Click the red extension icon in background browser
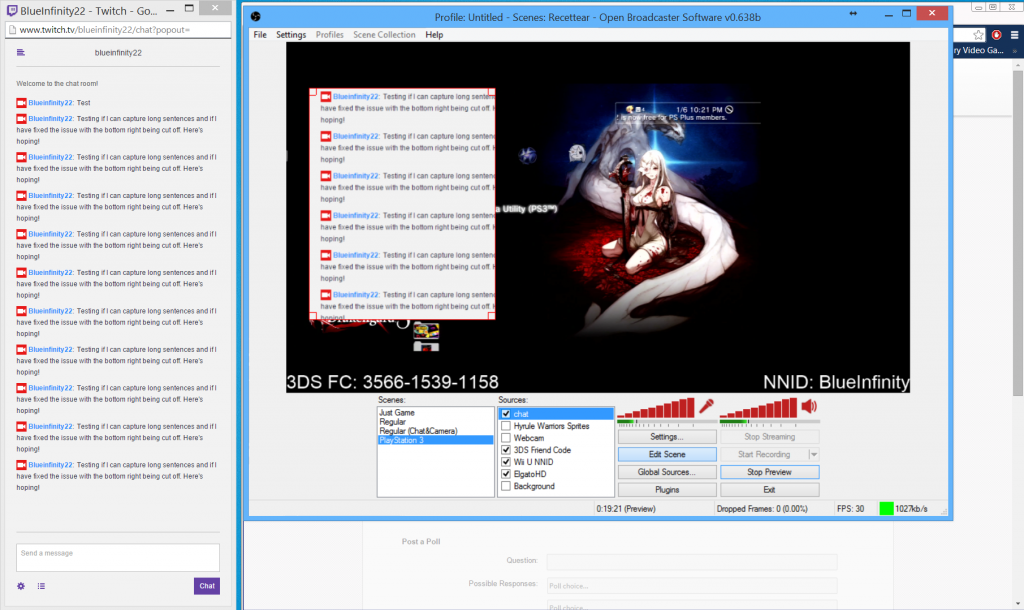Image resolution: width=1024 pixels, height=610 pixels. tap(997, 35)
